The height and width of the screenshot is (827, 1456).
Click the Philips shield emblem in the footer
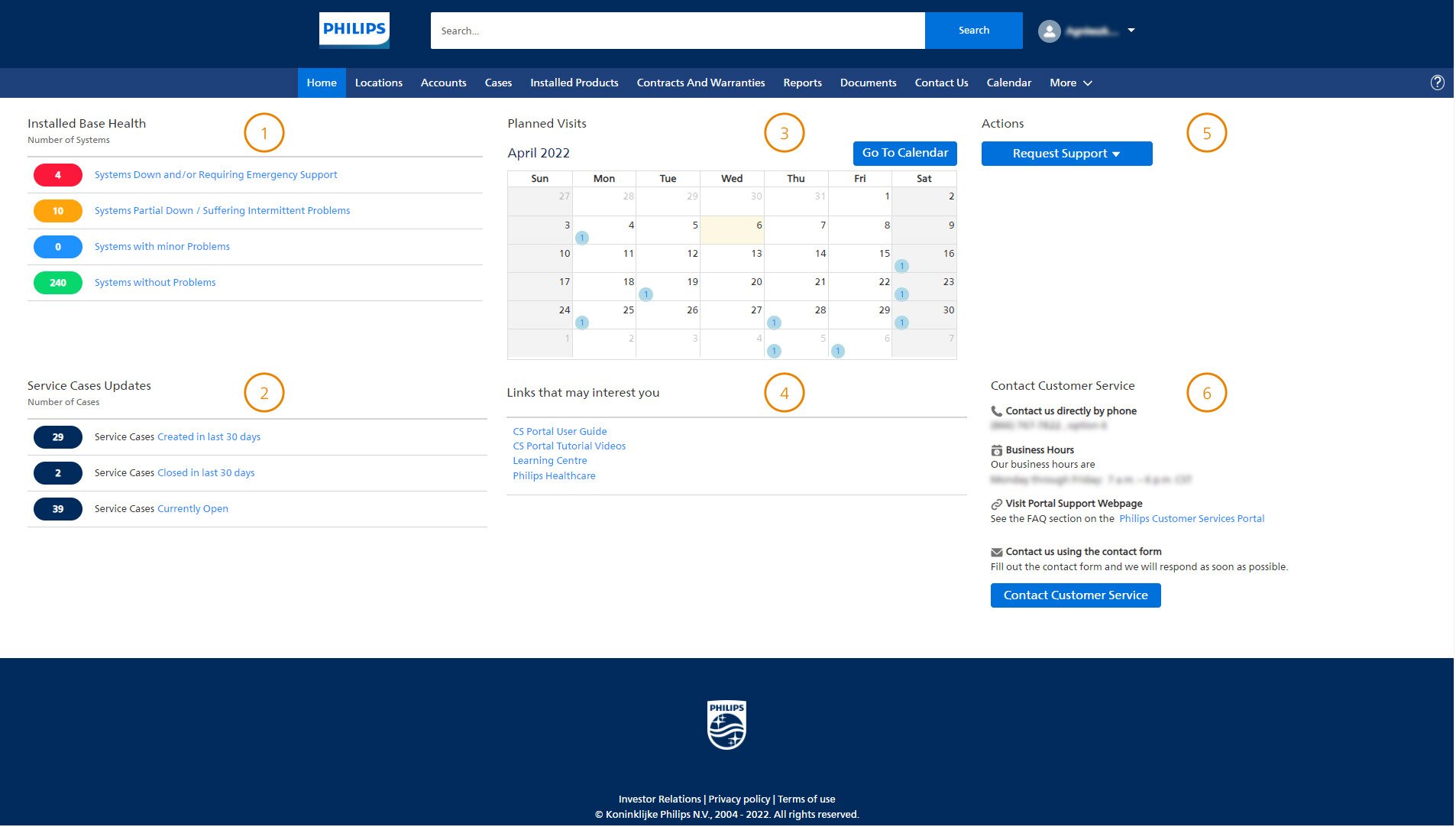tap(726, 725)
